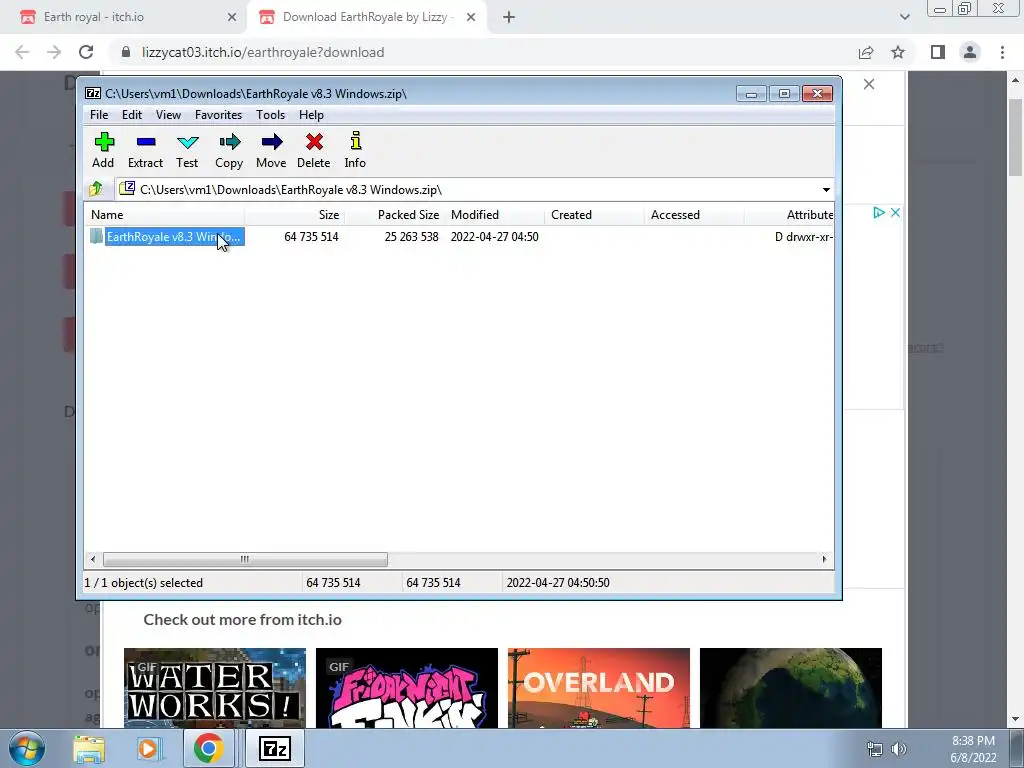
Task: Click the 2022-04-27 04:50 modified cell
Action: tap(494, 237)
